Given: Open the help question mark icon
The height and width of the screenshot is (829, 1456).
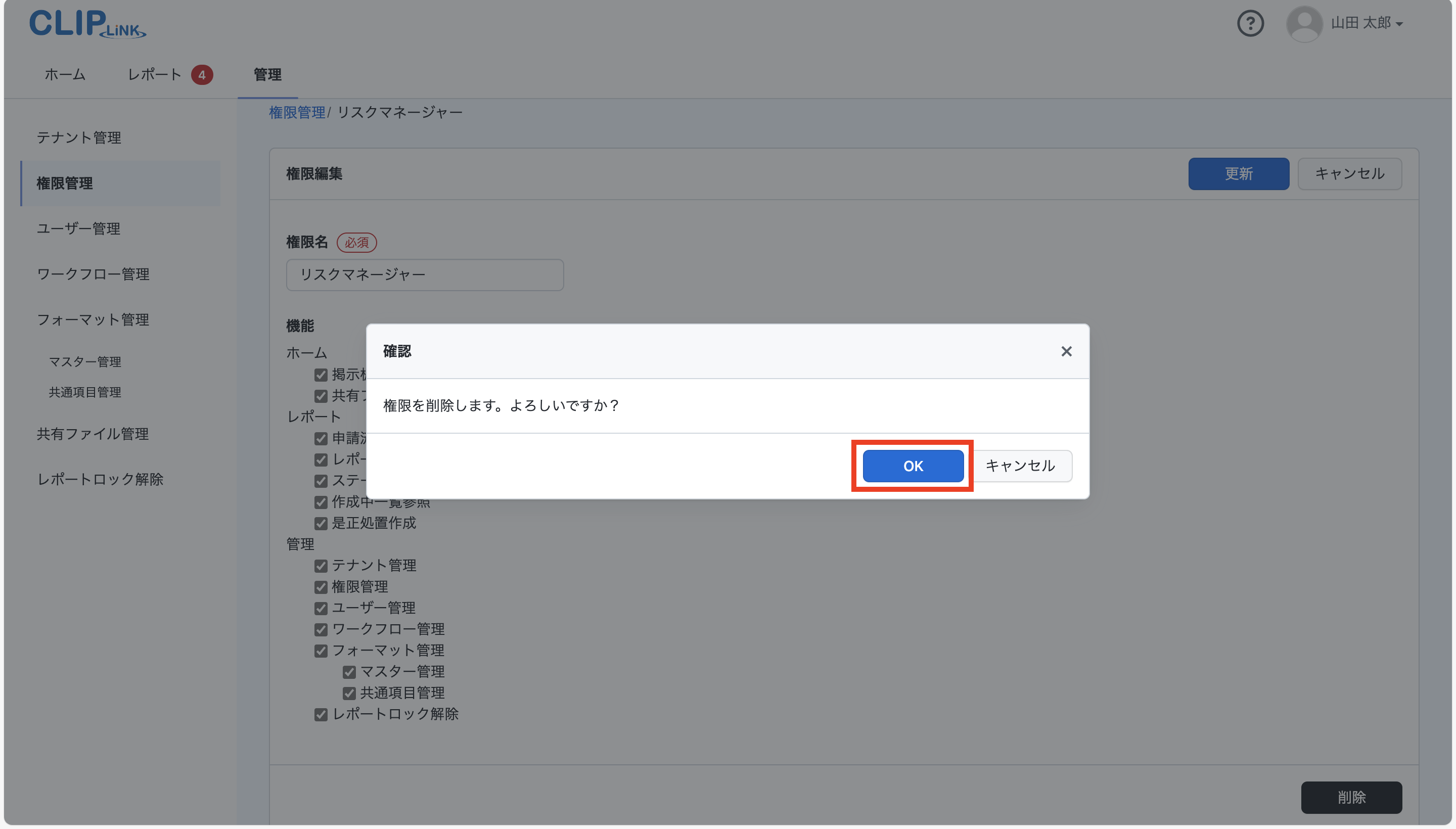Looking at the screenshot, I should pyautogui.click(x=1250, y=23).
